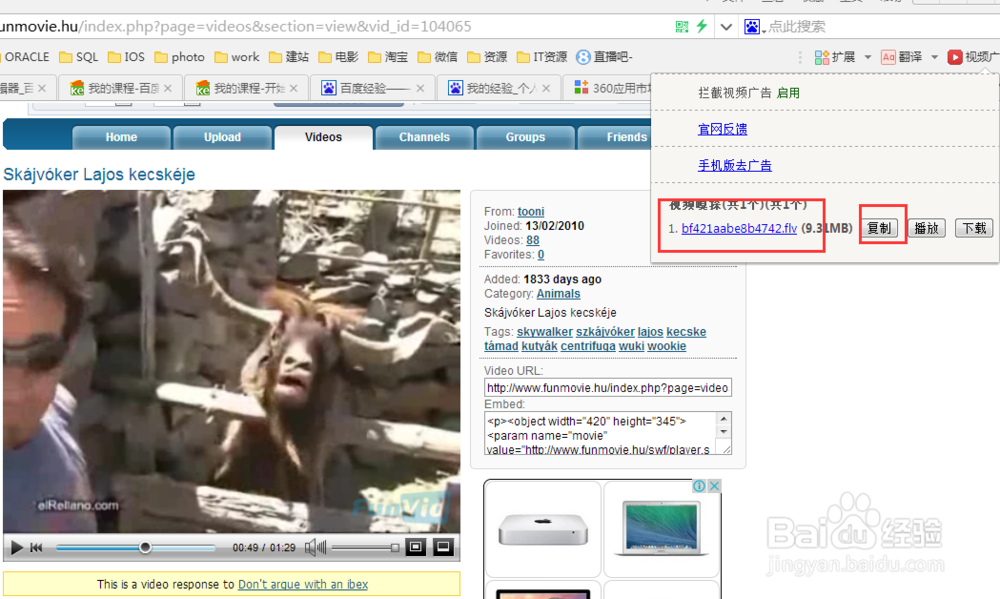This screenshot has height=599, width=1000.
Task: Click the video progress slider handle
Action: [x=145, y=547]
